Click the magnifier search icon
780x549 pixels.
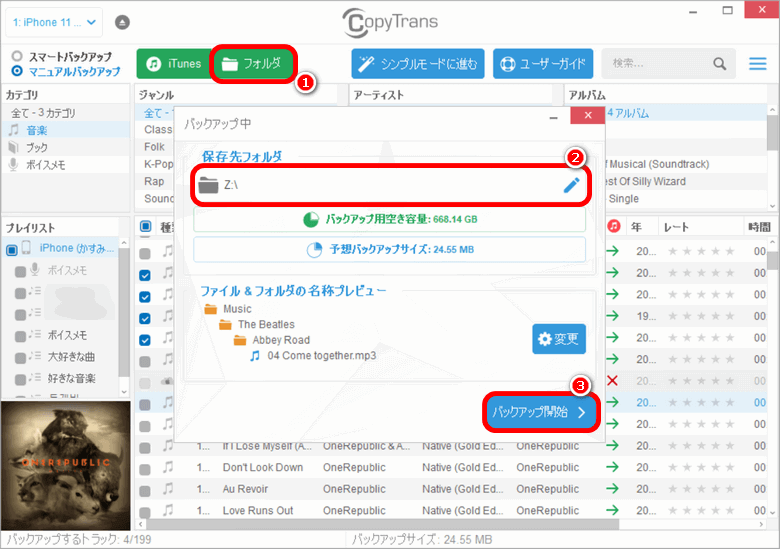coord(719,64)
